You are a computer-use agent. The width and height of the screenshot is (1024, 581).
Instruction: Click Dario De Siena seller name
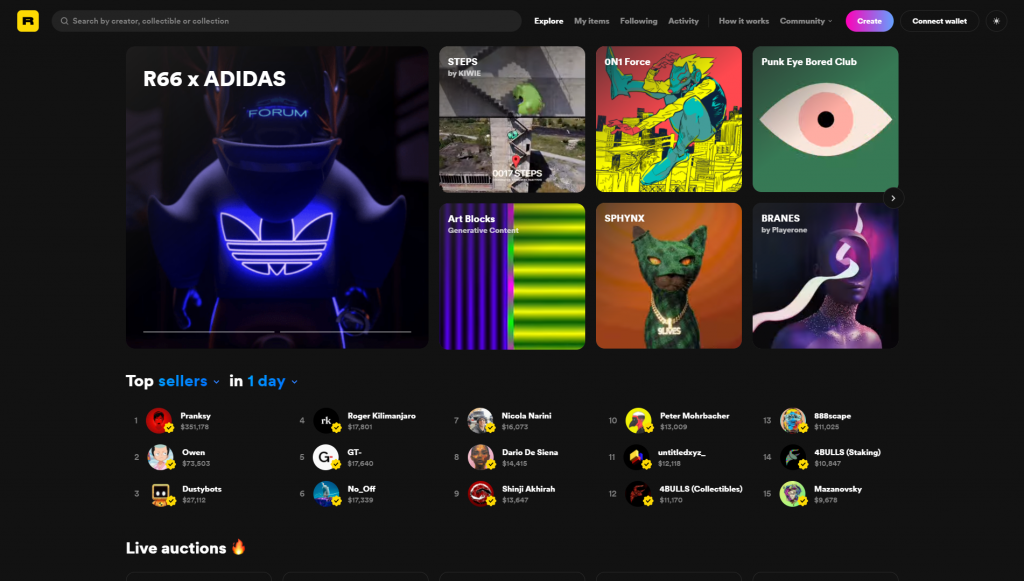(530, 452)
